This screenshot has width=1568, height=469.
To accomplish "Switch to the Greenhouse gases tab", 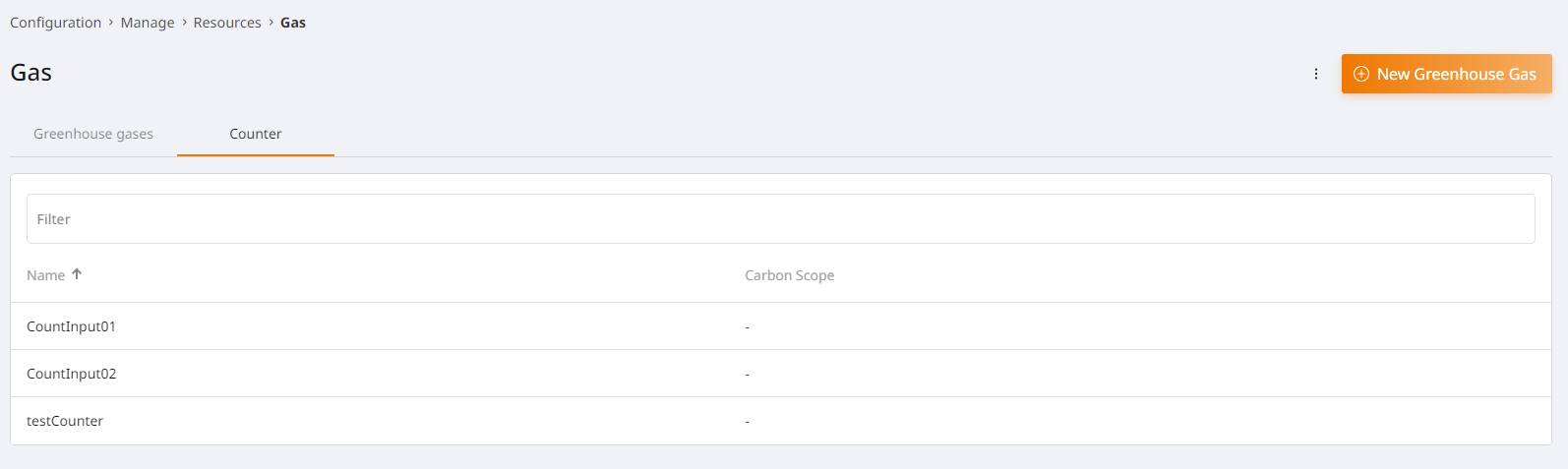I will [93, 134].
